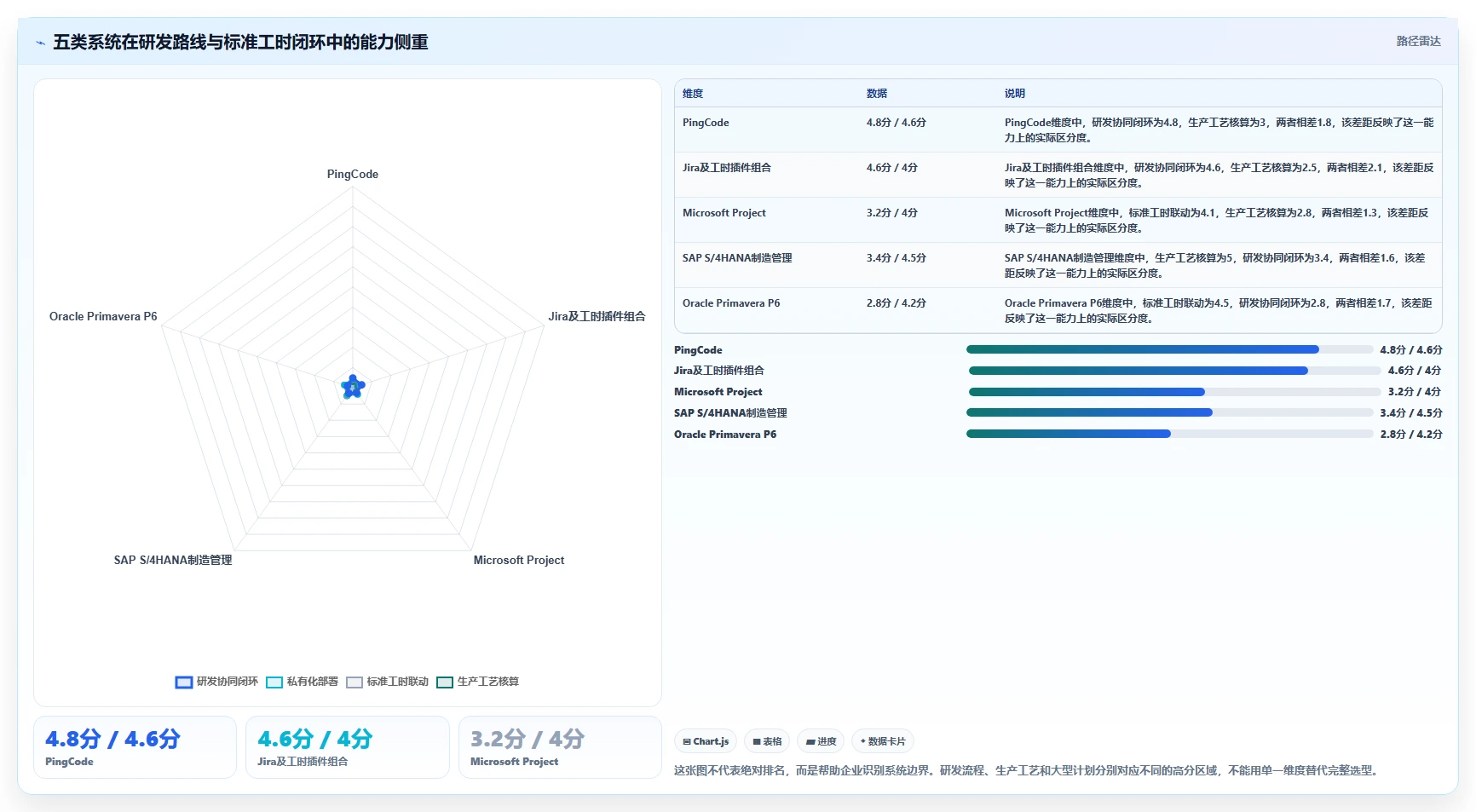Click the SAP S/4HANA制造管理 progress bar
Image resolution: width=1476 pixels, height=812 pixels.
(x=1169, y=412)
